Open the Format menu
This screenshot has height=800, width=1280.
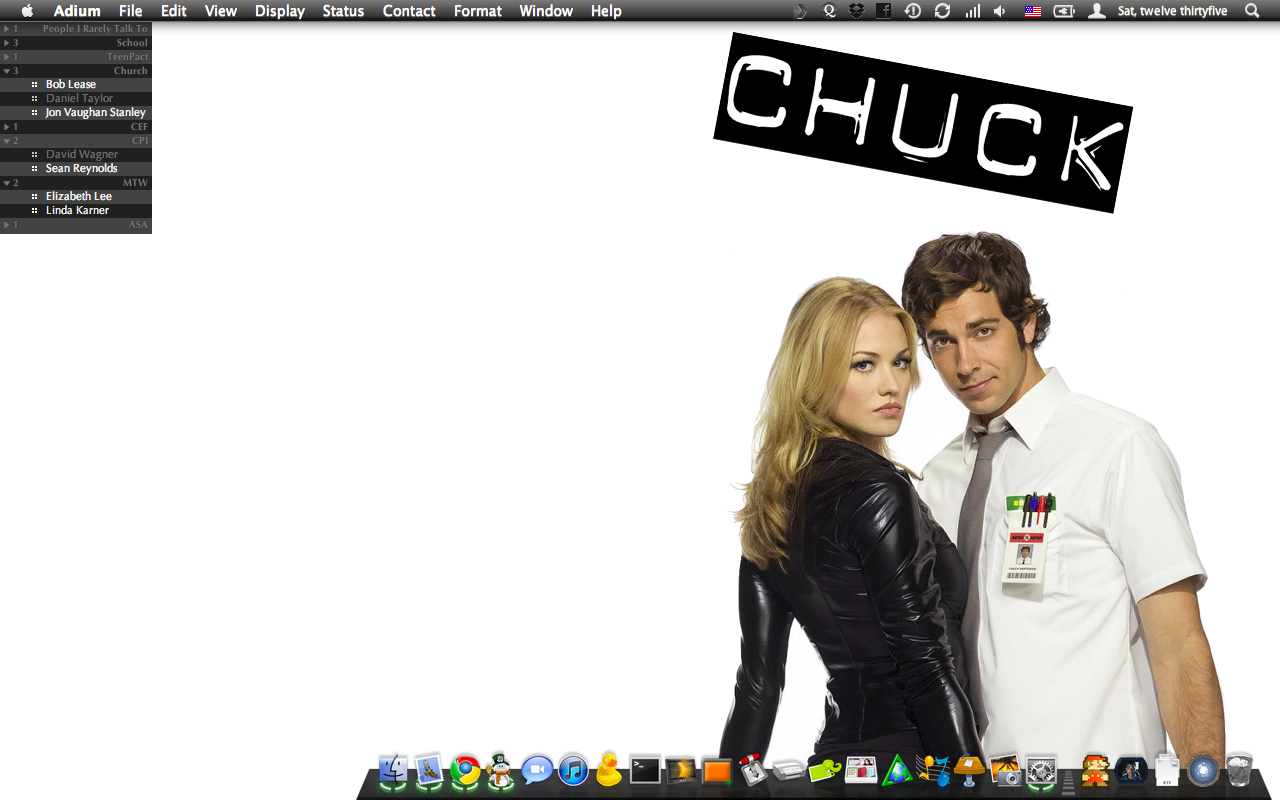[478, 11]
